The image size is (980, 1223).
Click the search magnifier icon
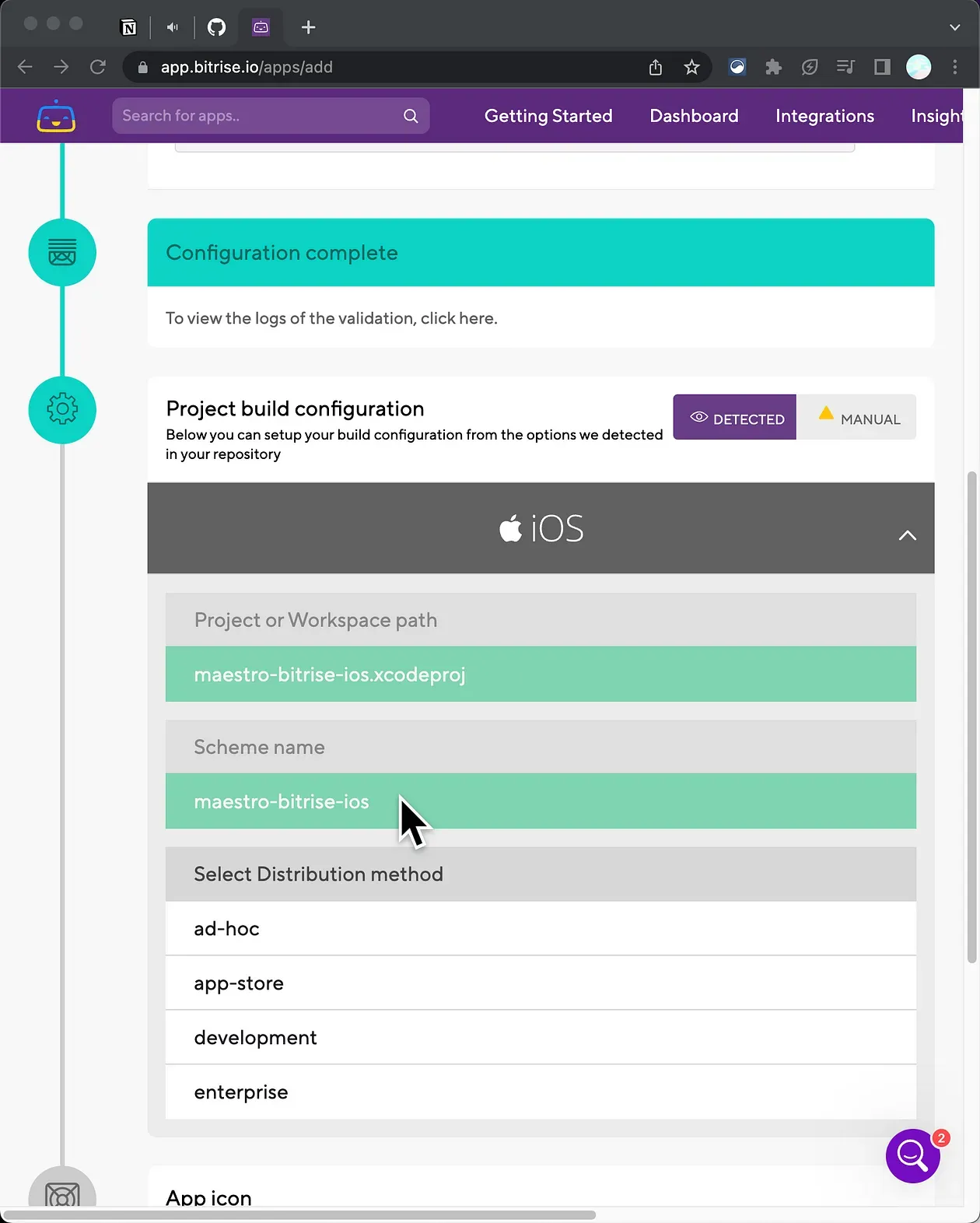click(x=411, y=116)
